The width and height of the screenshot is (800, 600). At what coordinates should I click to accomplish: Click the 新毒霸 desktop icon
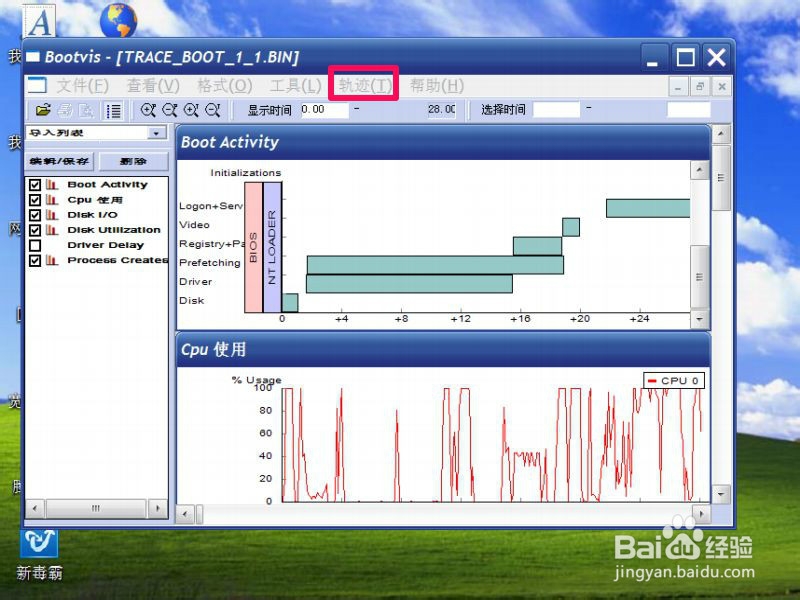pos(39,555)
